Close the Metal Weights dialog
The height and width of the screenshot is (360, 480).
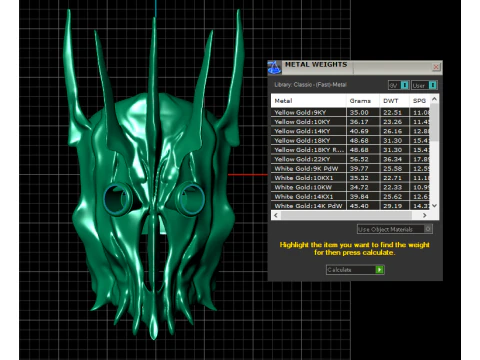coord(436,67)
